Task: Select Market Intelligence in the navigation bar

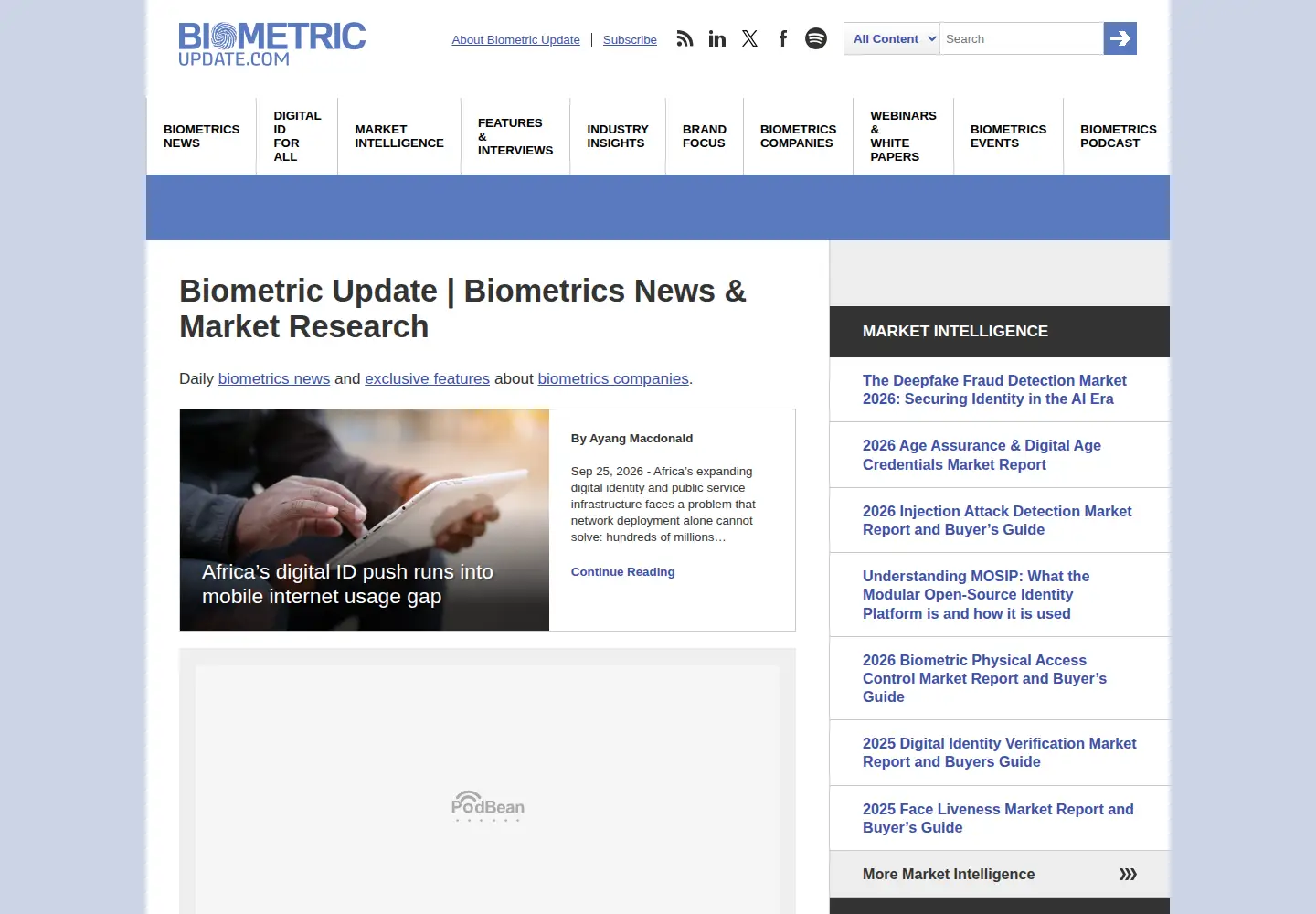Action: 399,136
